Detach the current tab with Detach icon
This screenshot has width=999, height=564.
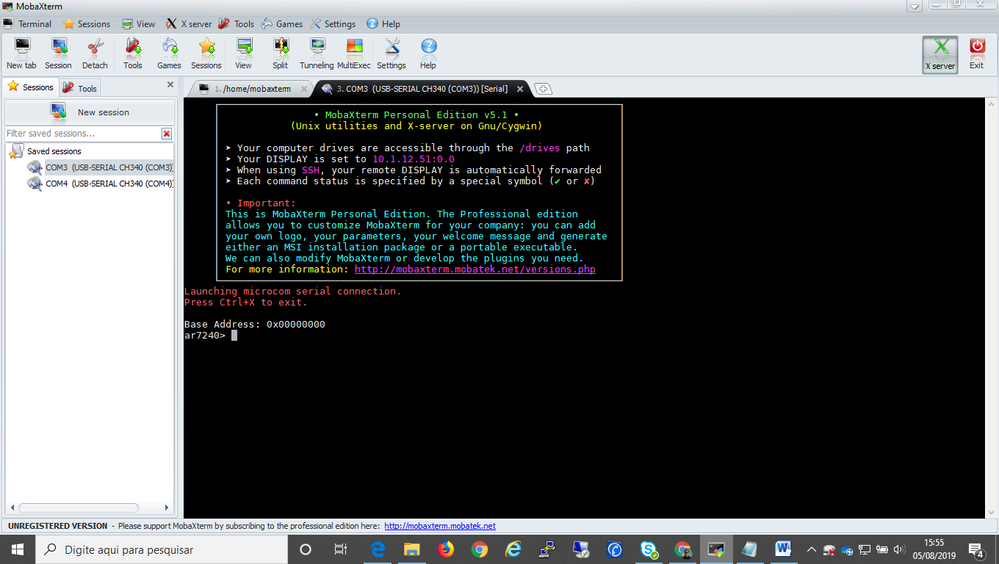point(95,54)
